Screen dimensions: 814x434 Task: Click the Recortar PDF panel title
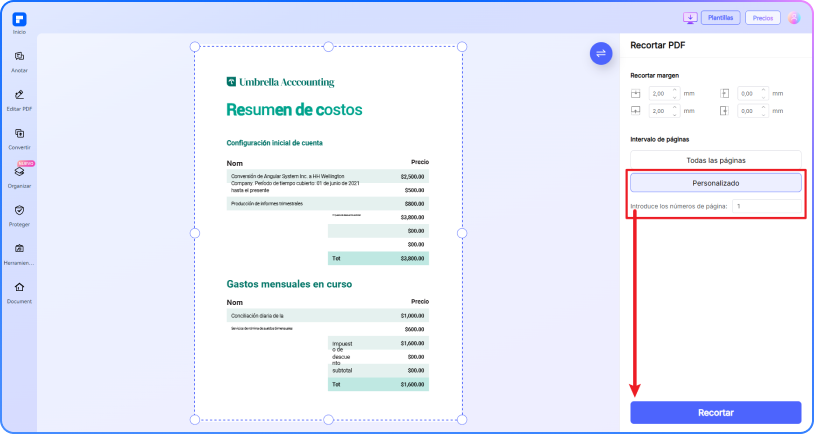click(658, 45)
